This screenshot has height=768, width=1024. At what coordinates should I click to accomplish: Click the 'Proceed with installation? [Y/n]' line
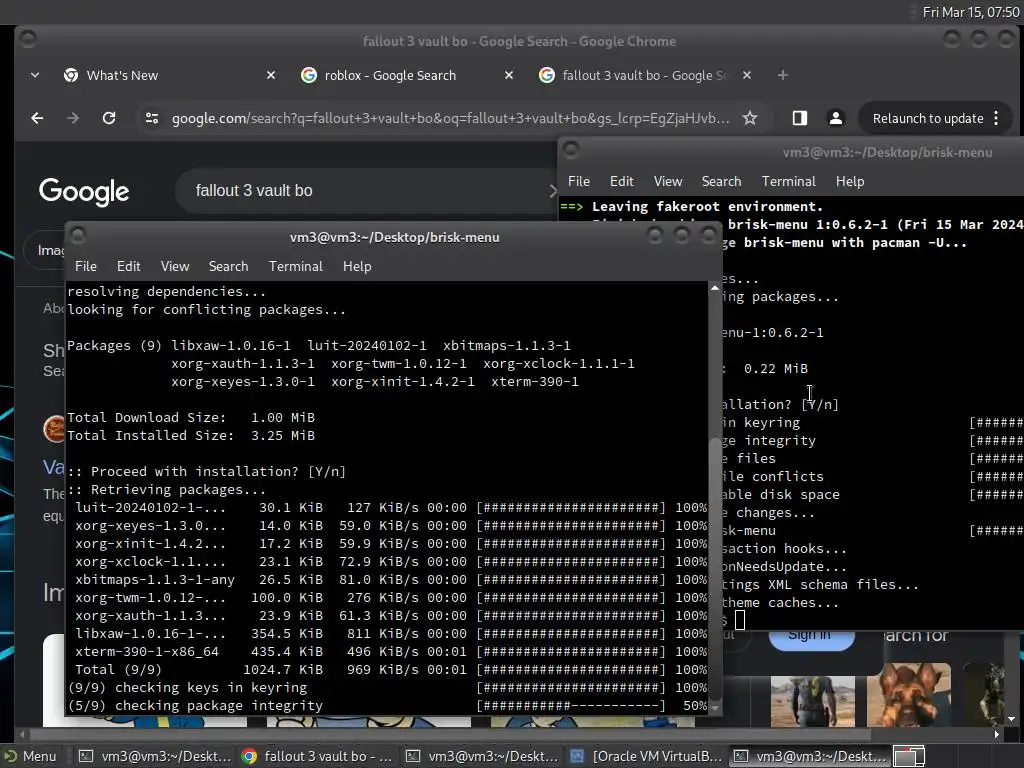(206, 472)
